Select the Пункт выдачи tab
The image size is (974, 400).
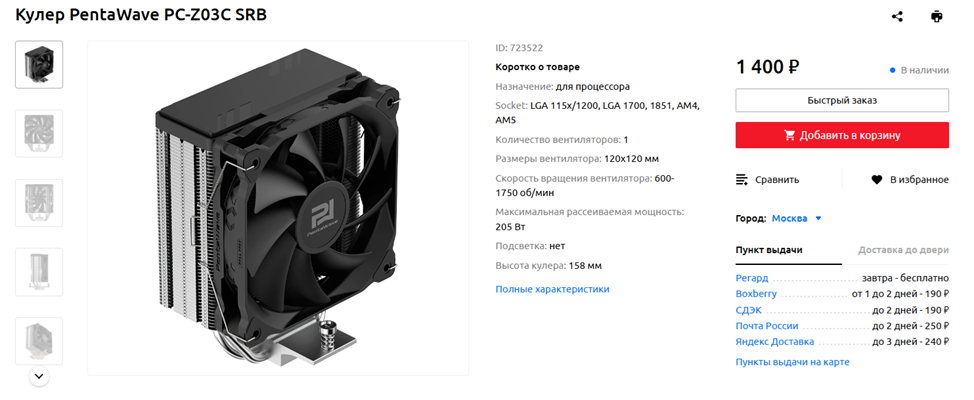tap(769, 250)
